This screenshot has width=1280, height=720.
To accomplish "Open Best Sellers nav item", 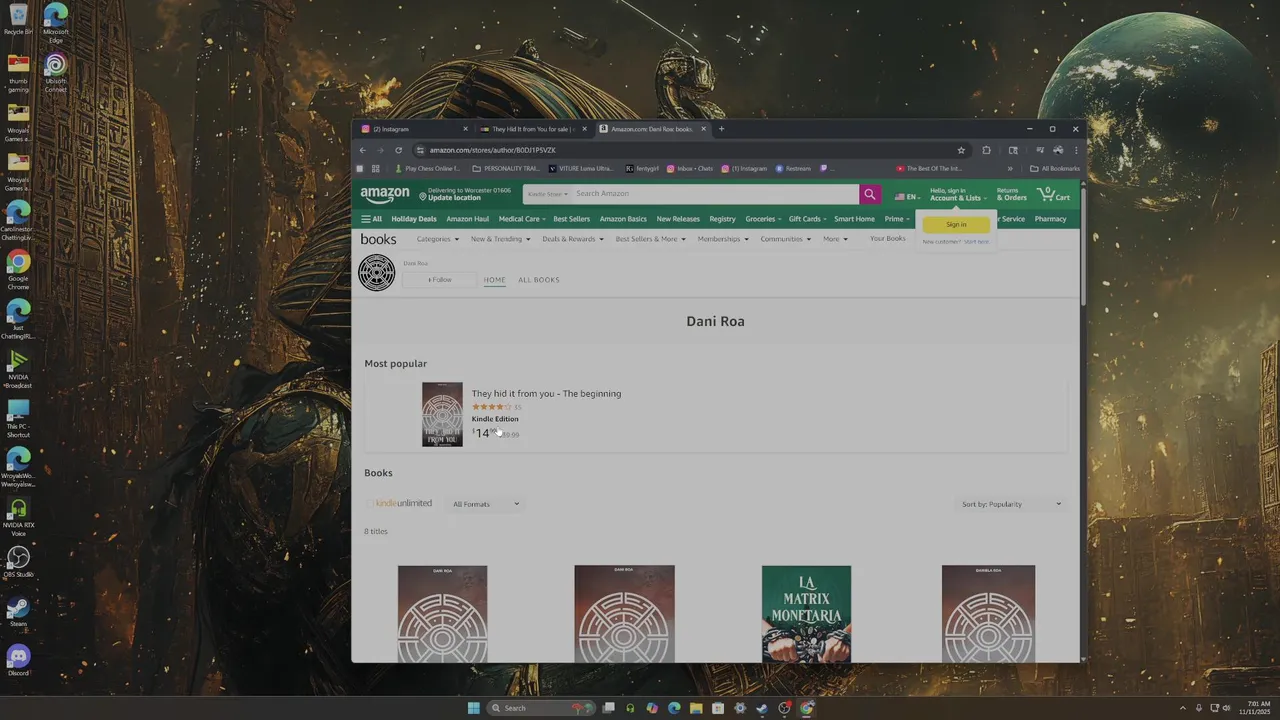I will click(571, 219).
